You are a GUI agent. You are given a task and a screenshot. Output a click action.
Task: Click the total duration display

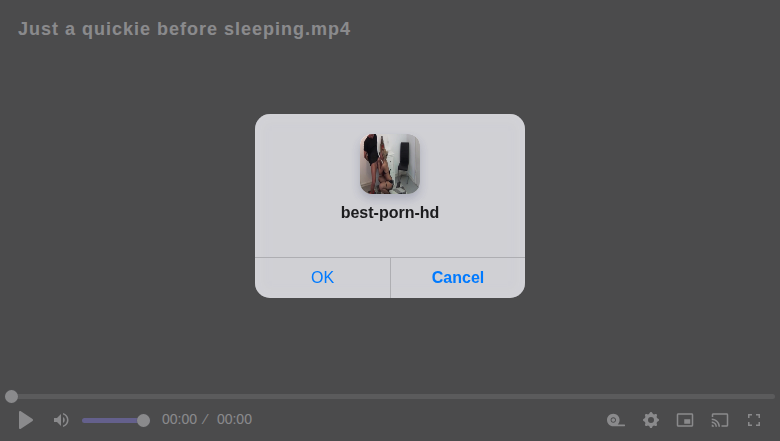tap(234, 419)
